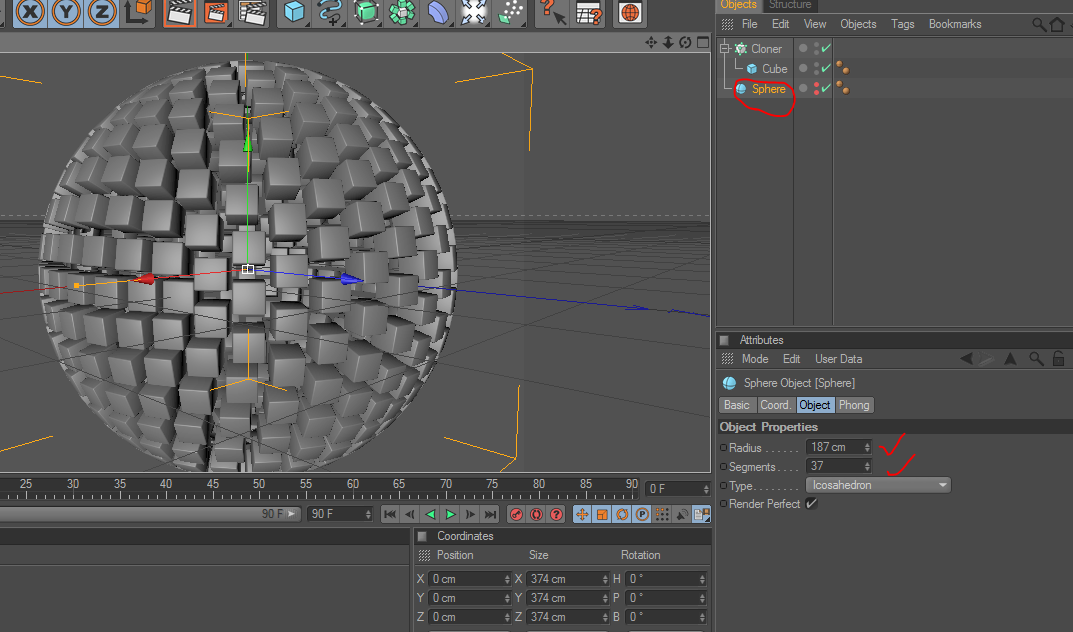Click the red Autokeying button
Viewport: 1073px width, 632px height.
coord(536,514)
